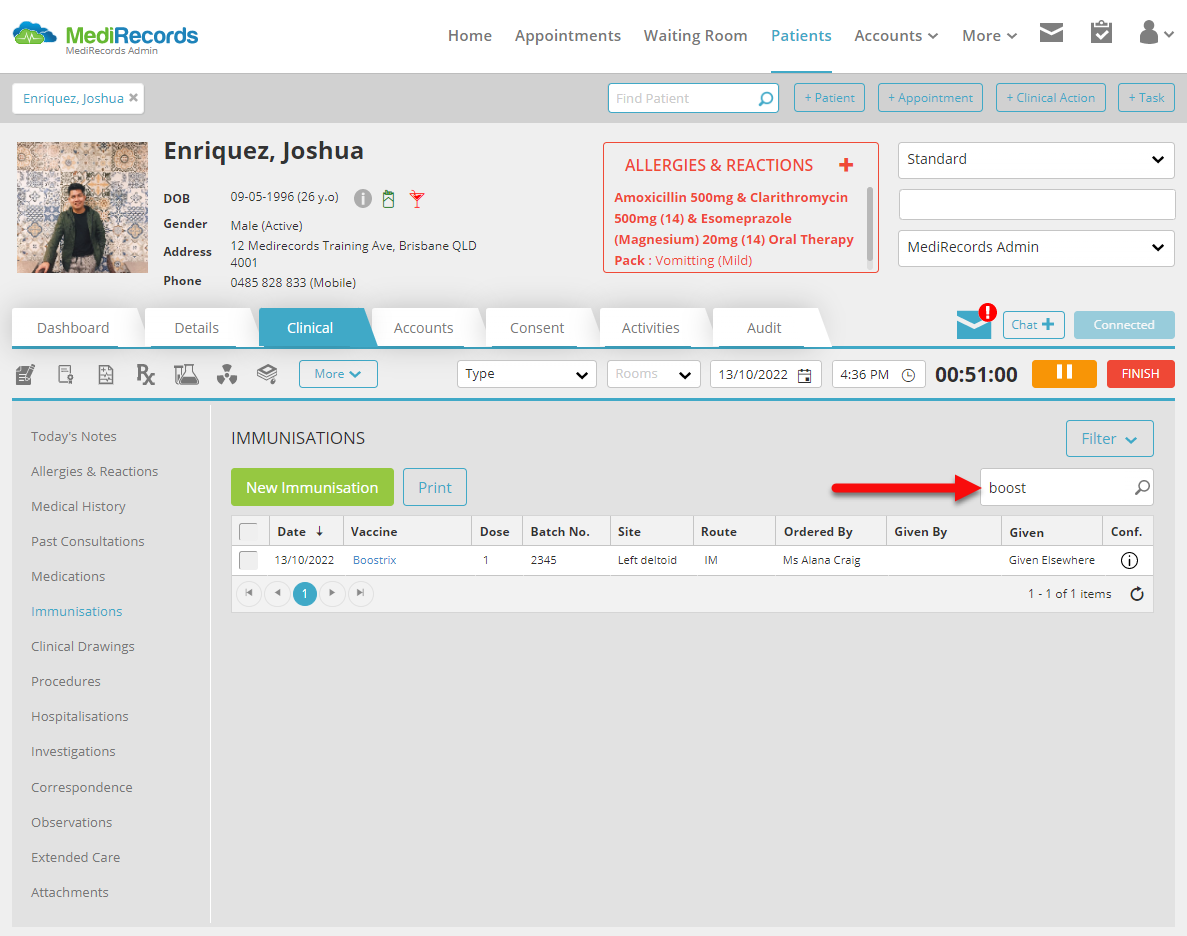Expand the Accounts menu in top navigation
Image resolution: width=1187 pixels, height=936 pixels.
(x=896, y=36)
